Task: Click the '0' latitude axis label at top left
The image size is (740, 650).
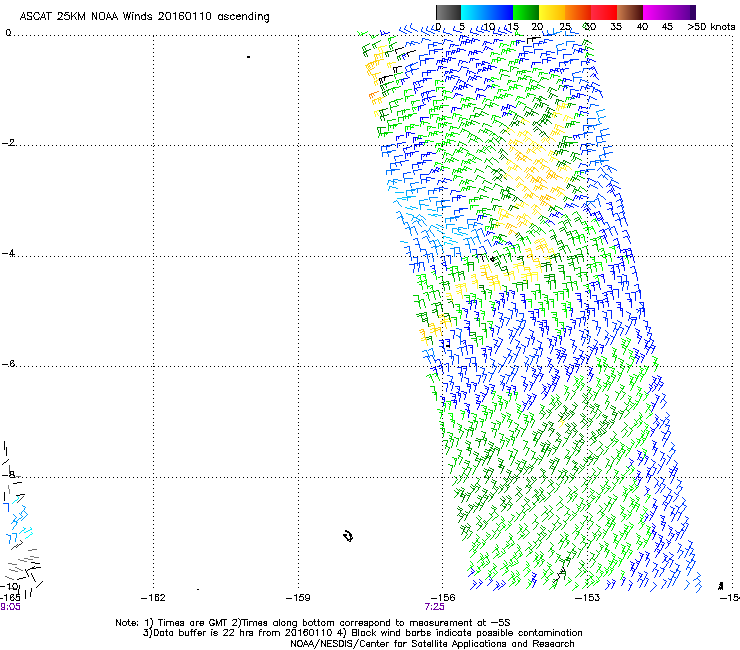Action: [x=8, y=33]
